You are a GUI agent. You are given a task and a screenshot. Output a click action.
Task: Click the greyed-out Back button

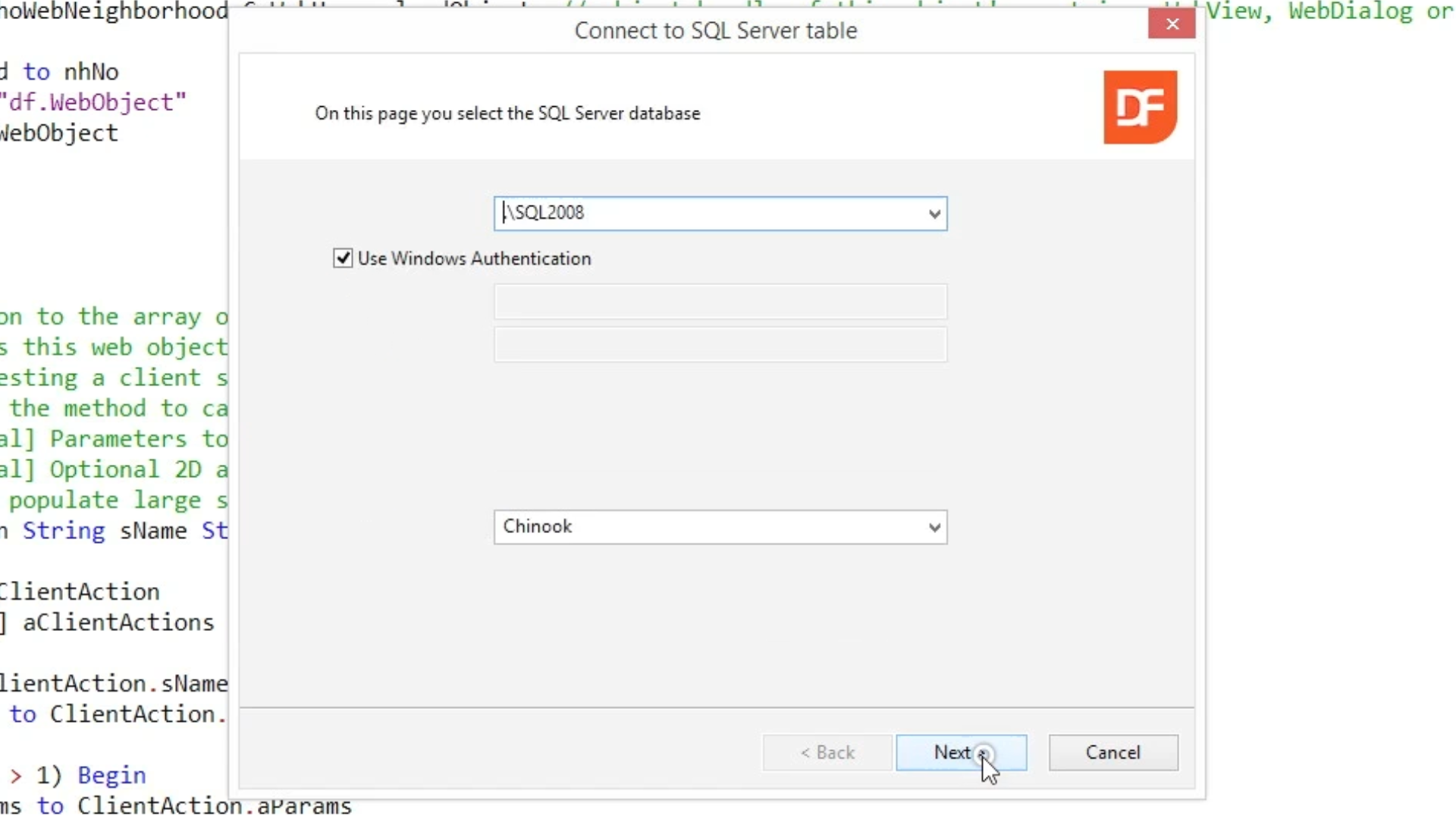click(827, 752)
